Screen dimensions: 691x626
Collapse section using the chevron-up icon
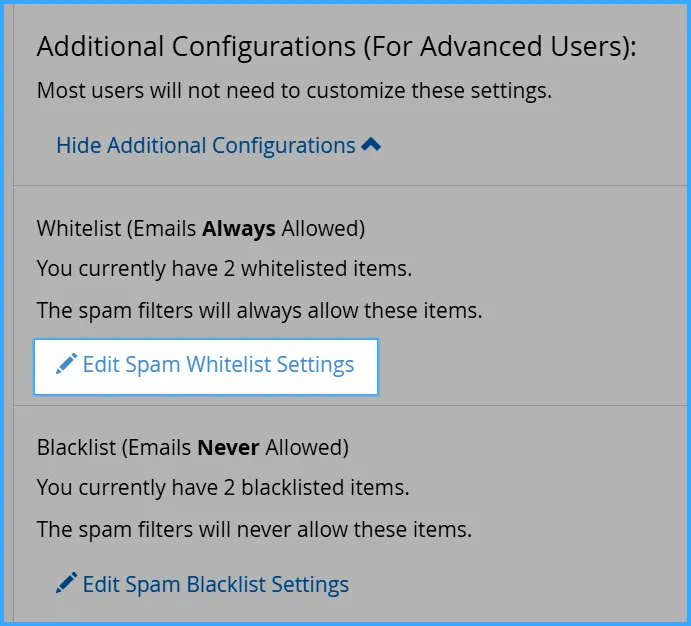(x=371, y=144)
